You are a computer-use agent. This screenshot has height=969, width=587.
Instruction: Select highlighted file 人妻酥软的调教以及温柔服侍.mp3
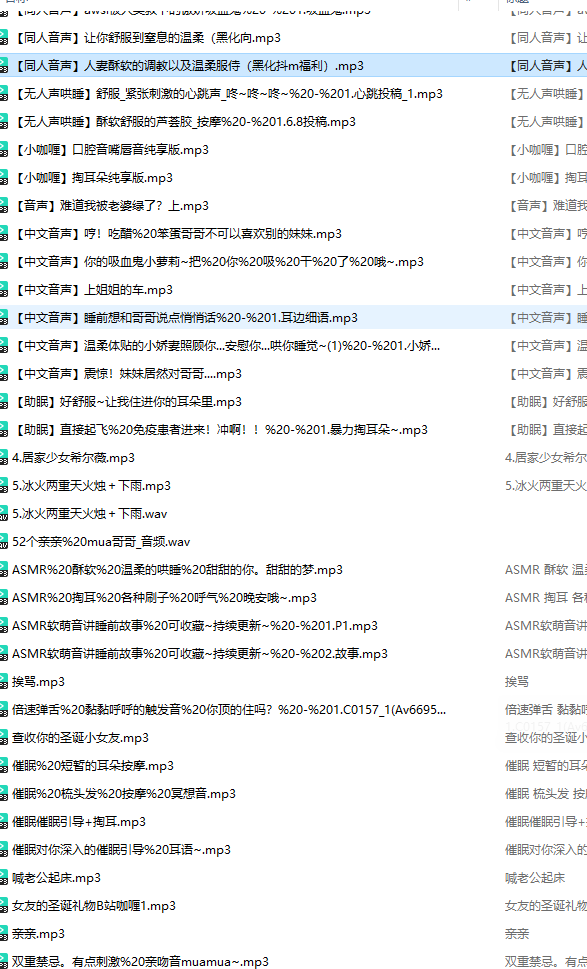[188, 66]
